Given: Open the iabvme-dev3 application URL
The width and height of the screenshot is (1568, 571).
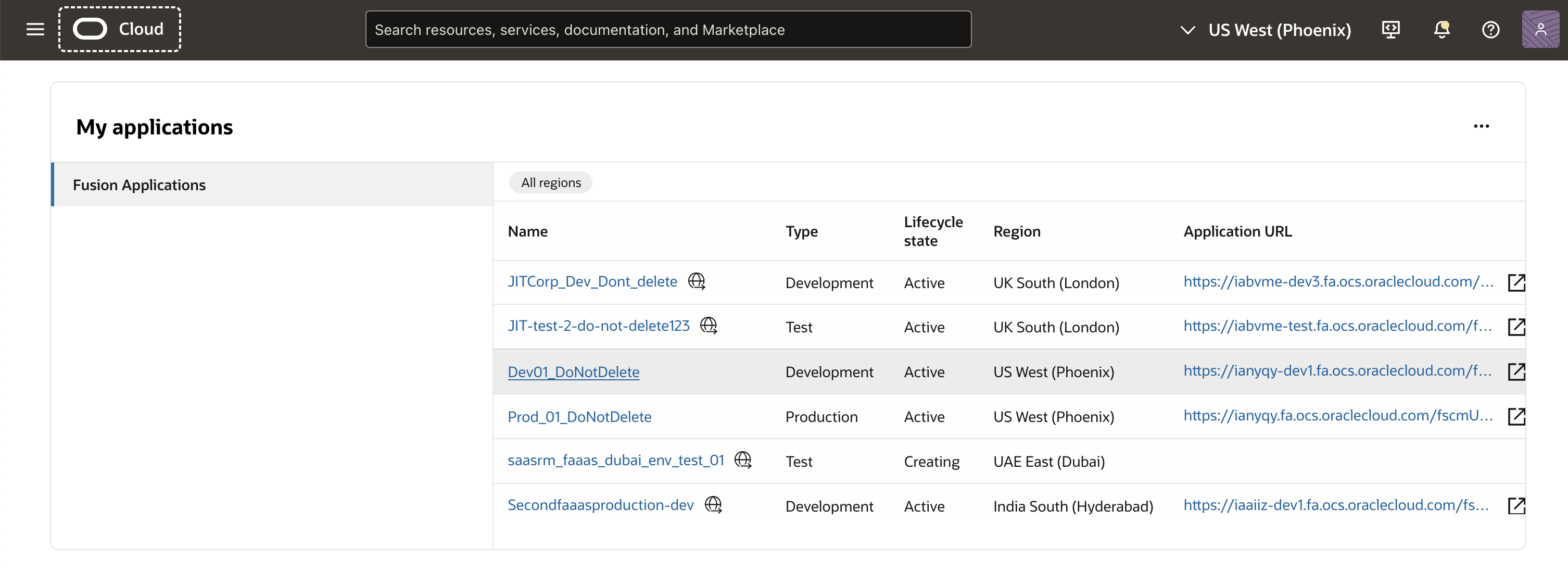Looking at the screenshot, I should pyautogui.click(x=1338, y=281).
